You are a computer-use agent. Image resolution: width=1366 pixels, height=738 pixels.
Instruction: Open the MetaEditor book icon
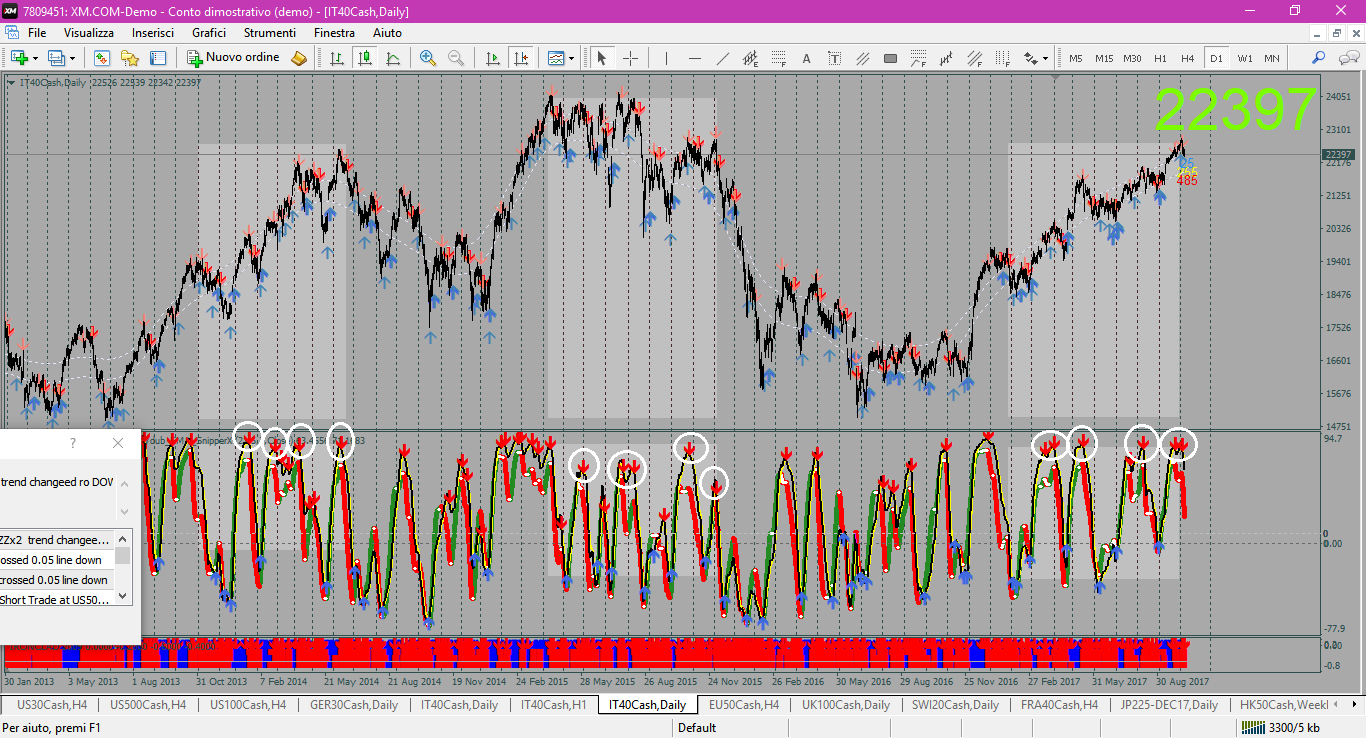click(x=299, y=58)
